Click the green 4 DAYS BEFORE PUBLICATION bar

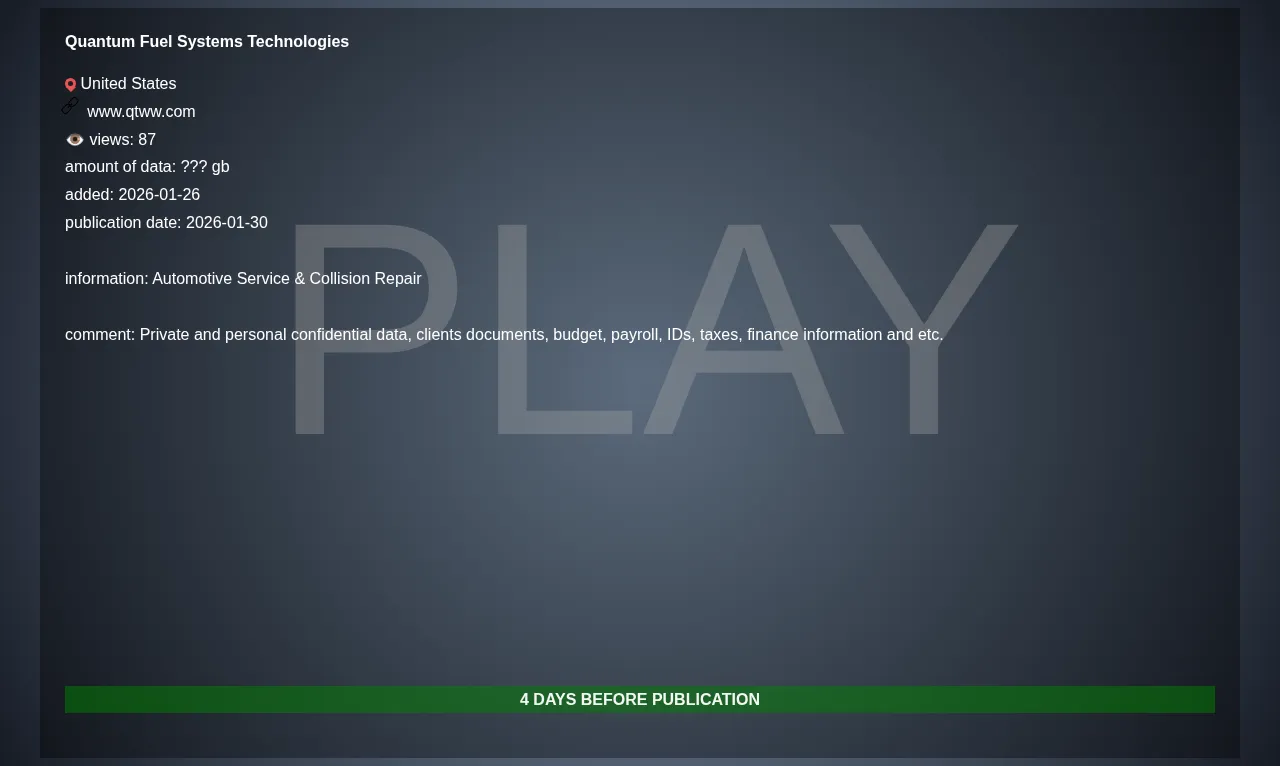pyautogui.click(x=640, y=700)
